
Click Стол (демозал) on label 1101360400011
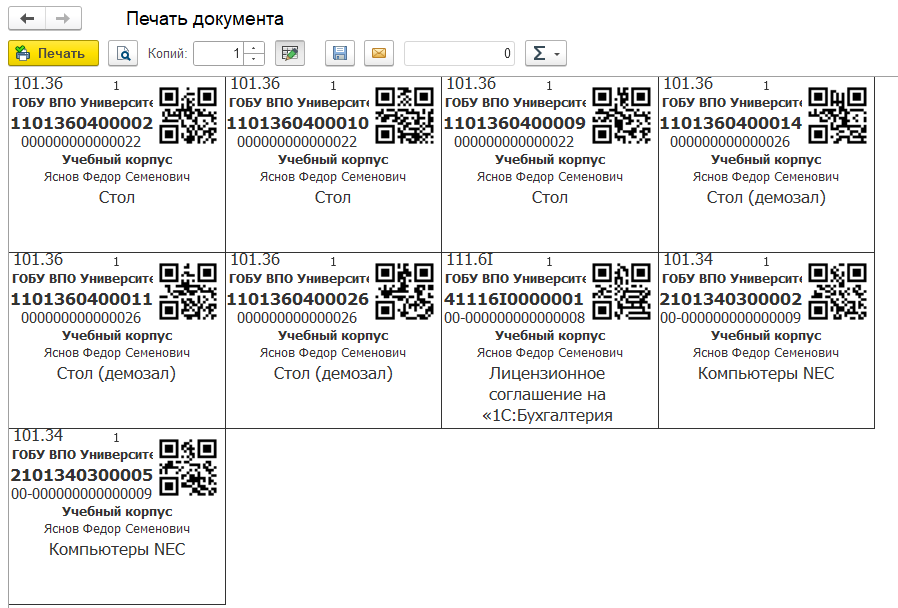tap(116, 373)
